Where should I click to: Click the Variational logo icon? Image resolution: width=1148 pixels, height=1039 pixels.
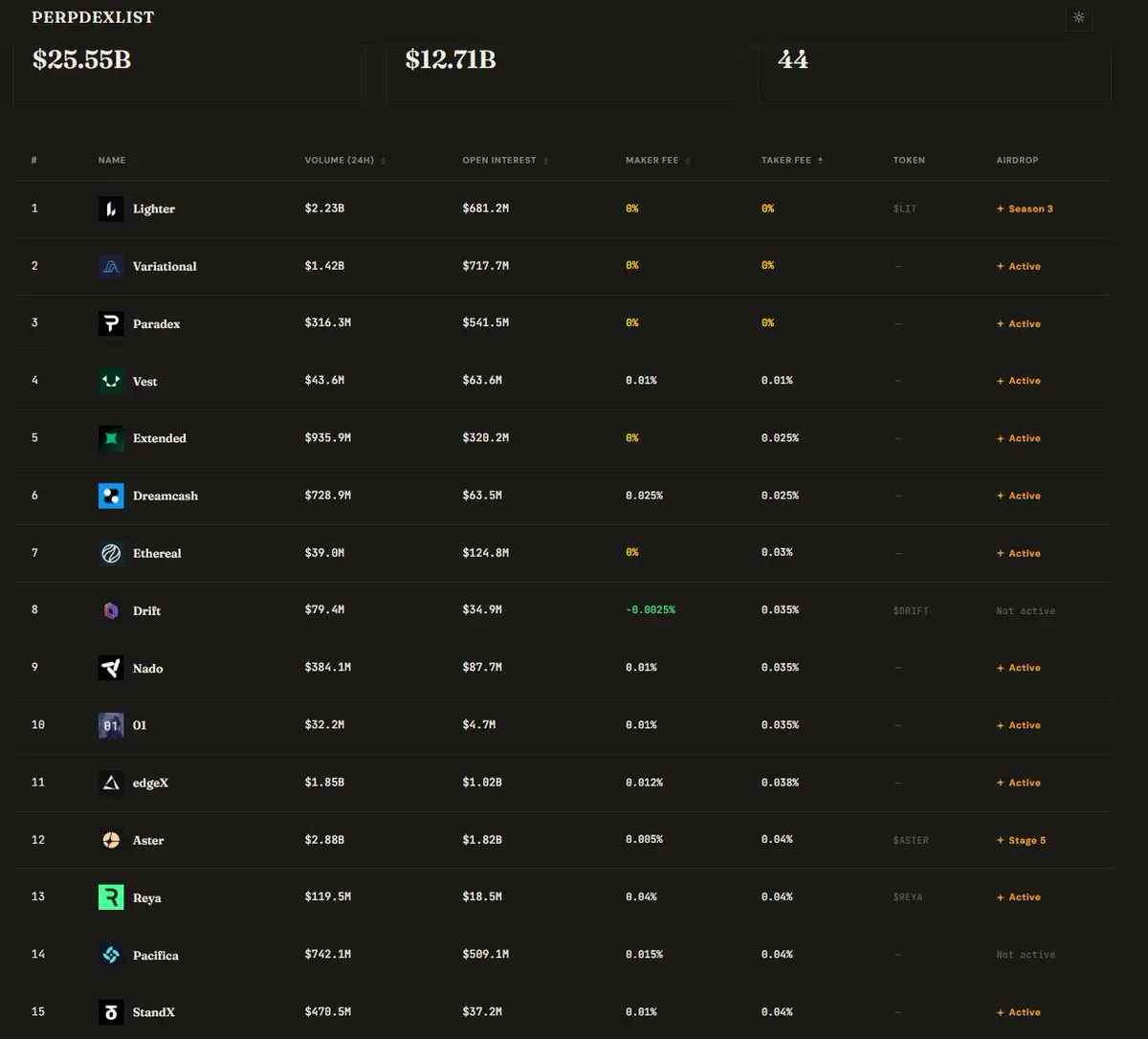coord(111,266)
